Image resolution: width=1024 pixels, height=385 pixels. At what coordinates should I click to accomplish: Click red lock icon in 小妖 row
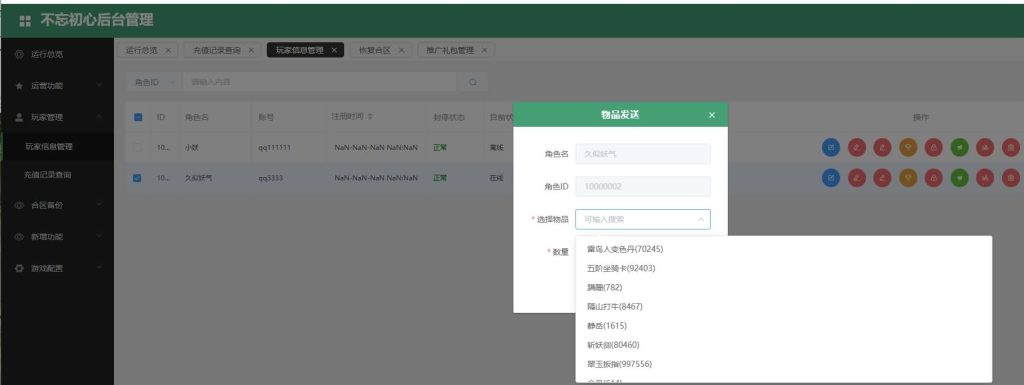[934, 147]
